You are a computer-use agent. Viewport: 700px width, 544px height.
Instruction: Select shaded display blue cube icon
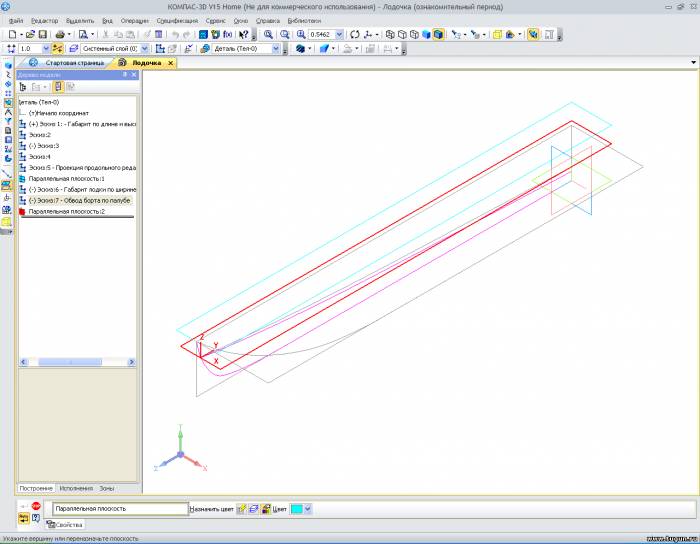(426, 34)
